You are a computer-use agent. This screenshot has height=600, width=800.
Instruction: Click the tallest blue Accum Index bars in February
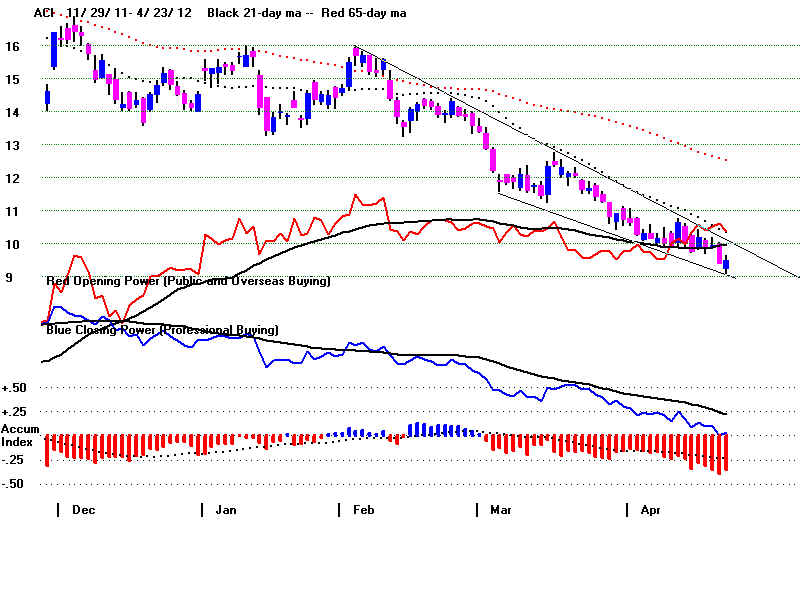click(x=419, y=429)
